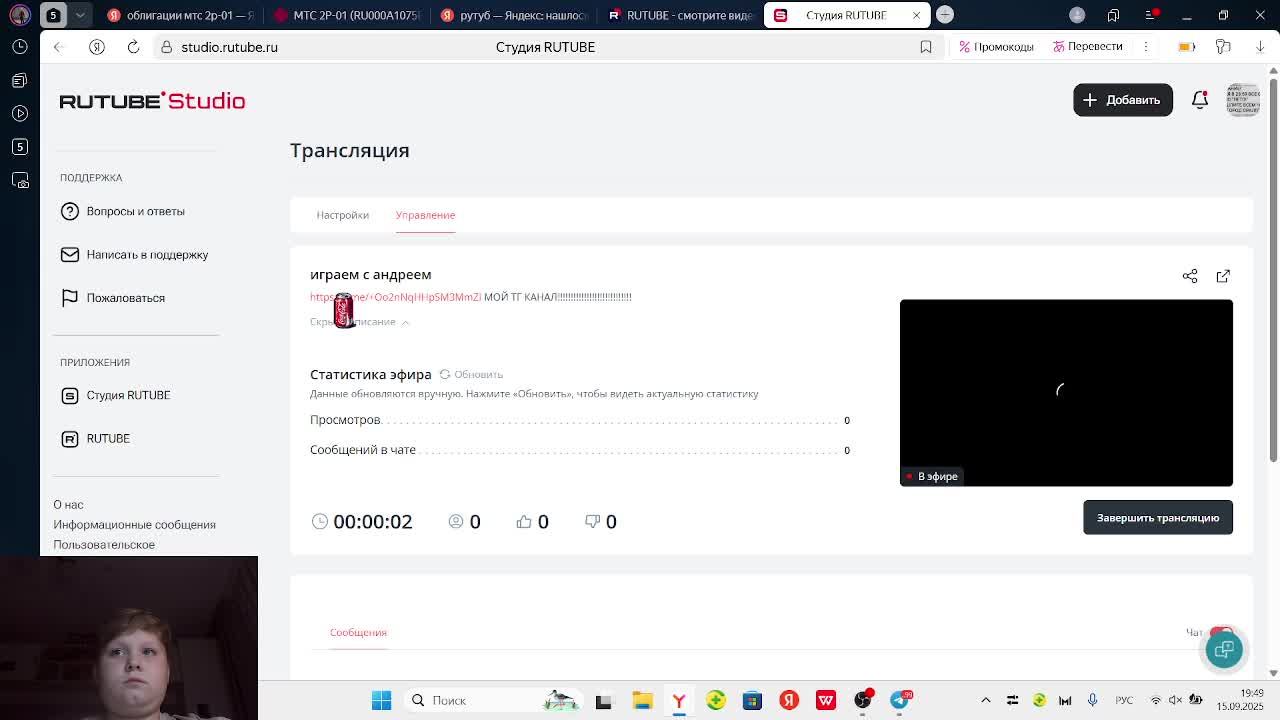Click the live stream preview player

1066,393
